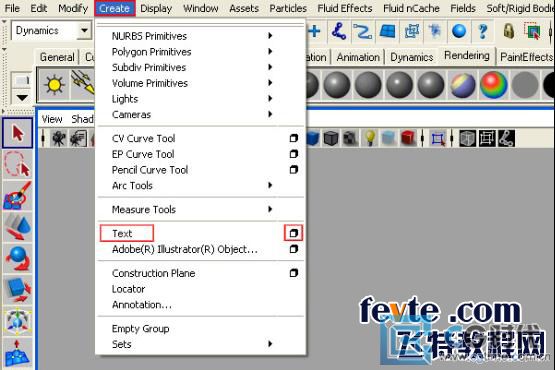Choose the Paint Selection tool
The height and width of the screenshot is (370, 555).
tap(18, 195)
